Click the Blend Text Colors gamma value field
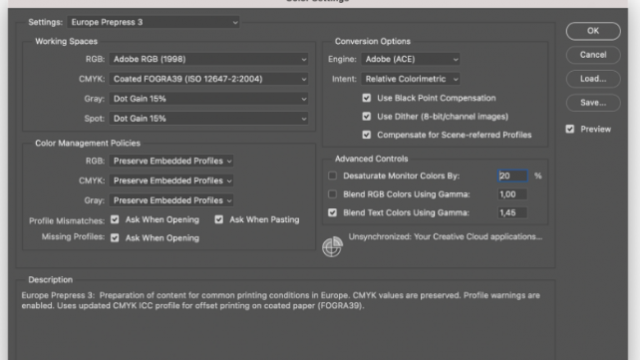 512,213
